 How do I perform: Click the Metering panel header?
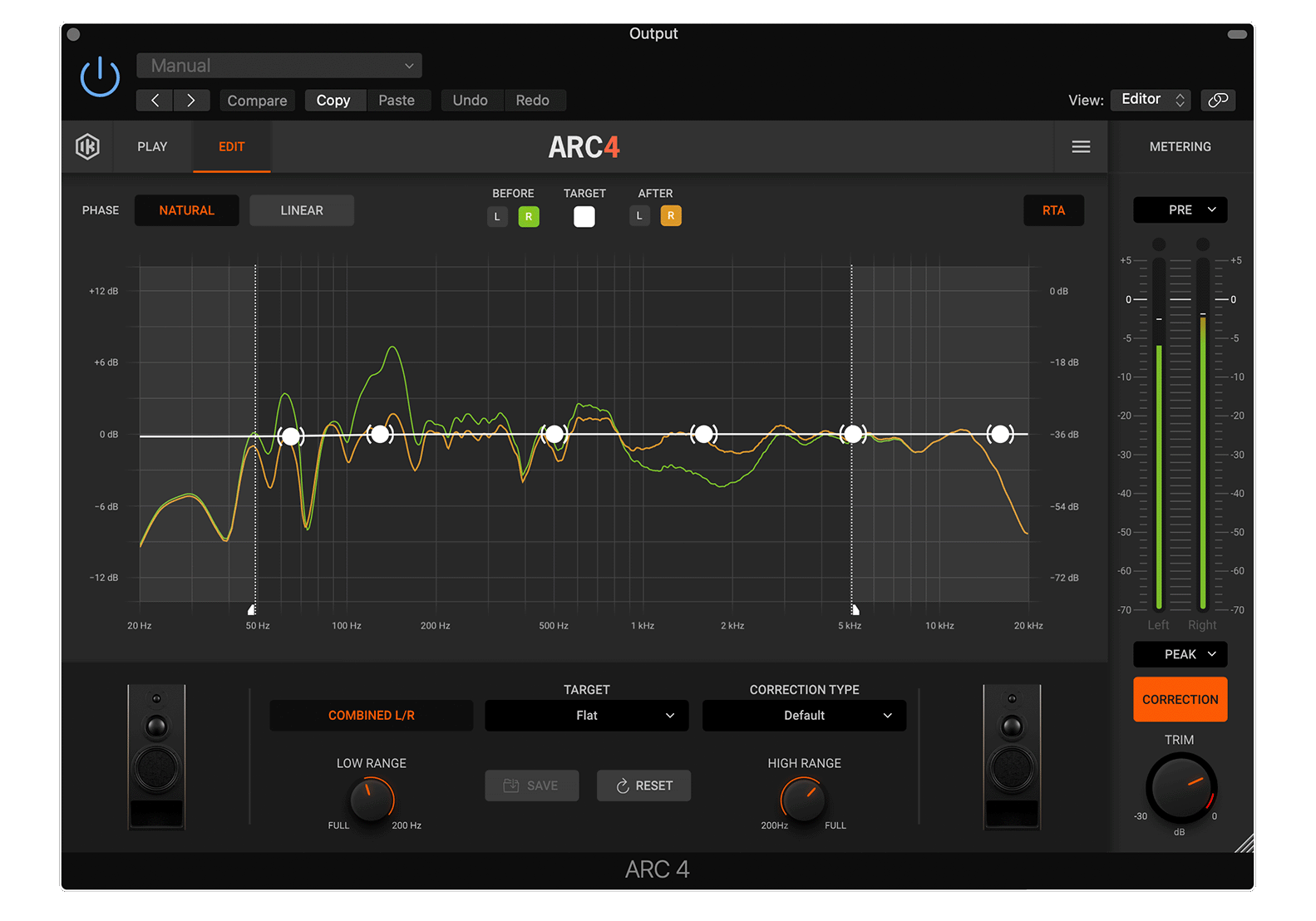[1180, 146]
